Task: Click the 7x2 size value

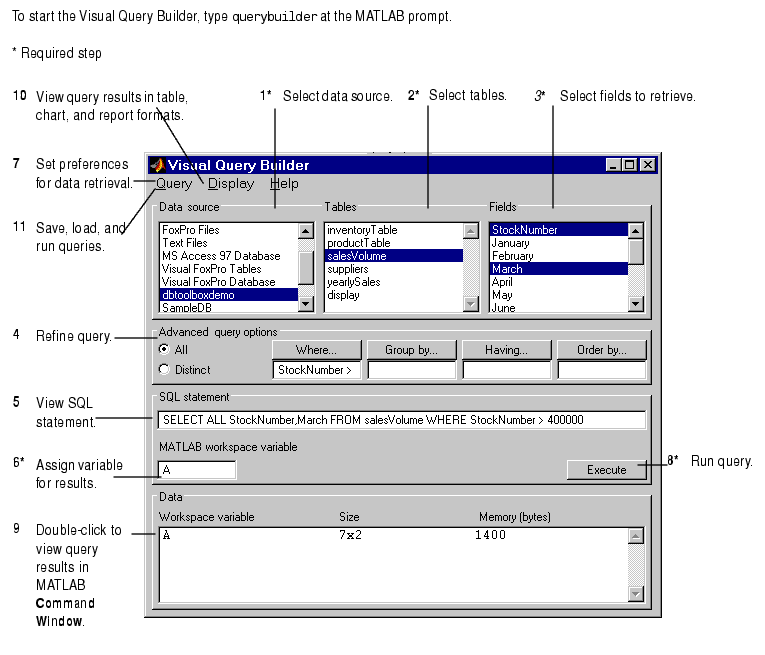Action: click(350, 535)
